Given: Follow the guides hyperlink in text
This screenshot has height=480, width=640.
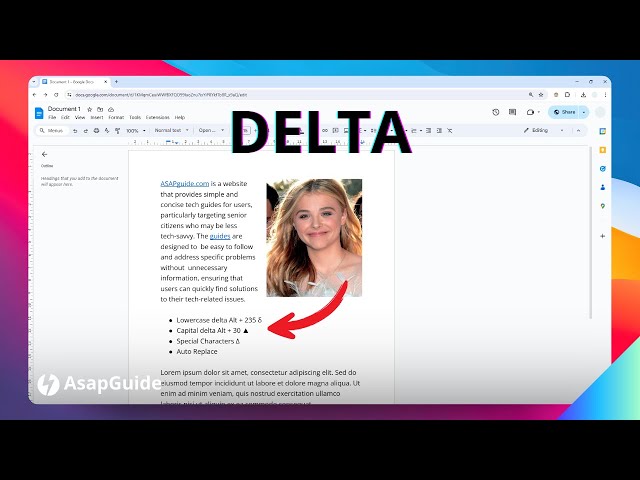Looking at the screenshot, I should click(220, 236).
